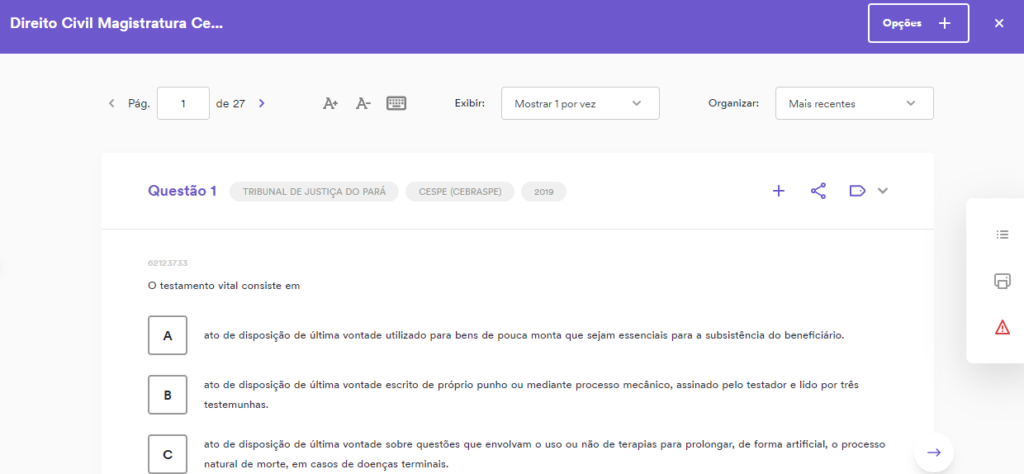This screenshot has height=474, width=1024.
Task: Report an error with the warning icon
Action: pos(1002,328)
